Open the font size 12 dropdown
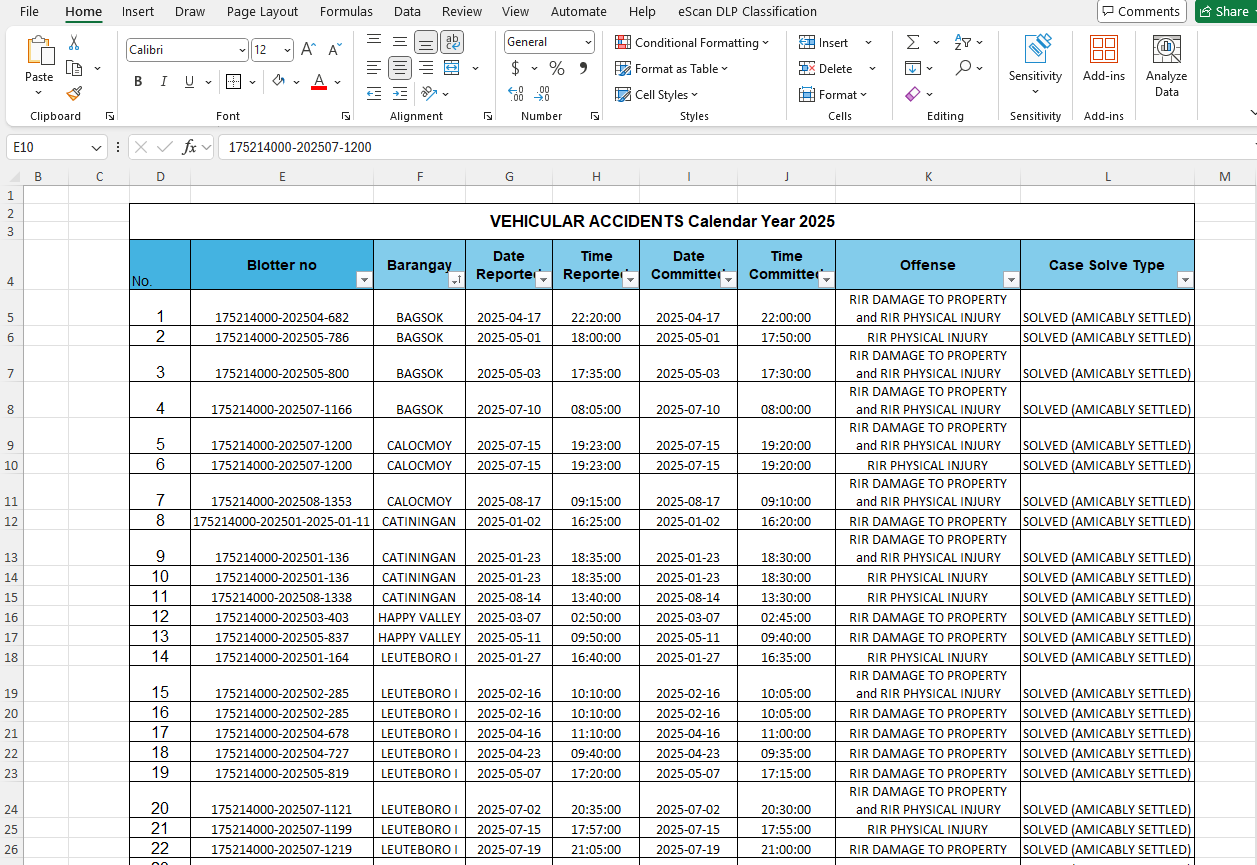1257x865 pixels. (x=288, y=50)
